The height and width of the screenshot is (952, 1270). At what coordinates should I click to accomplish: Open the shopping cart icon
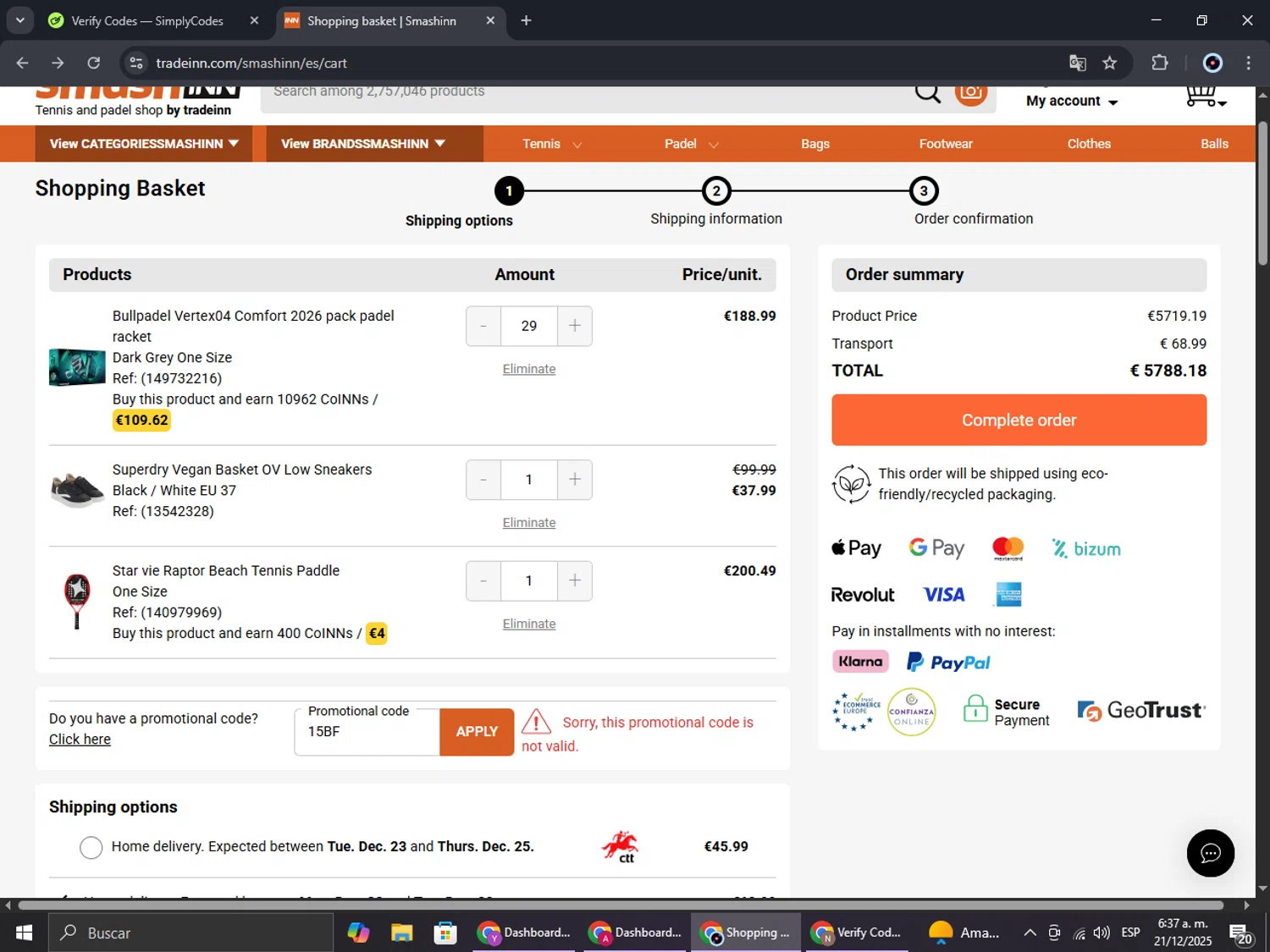pos(1204,96)
